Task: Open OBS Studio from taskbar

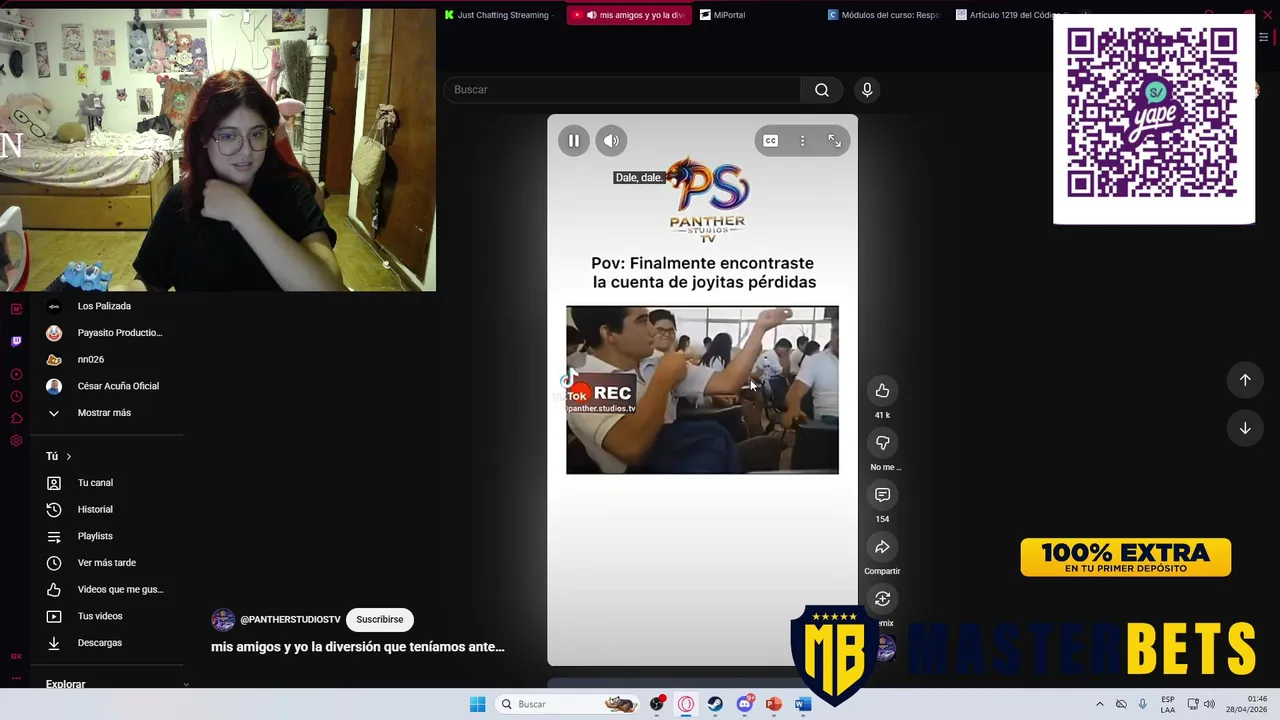Action: 657,704
